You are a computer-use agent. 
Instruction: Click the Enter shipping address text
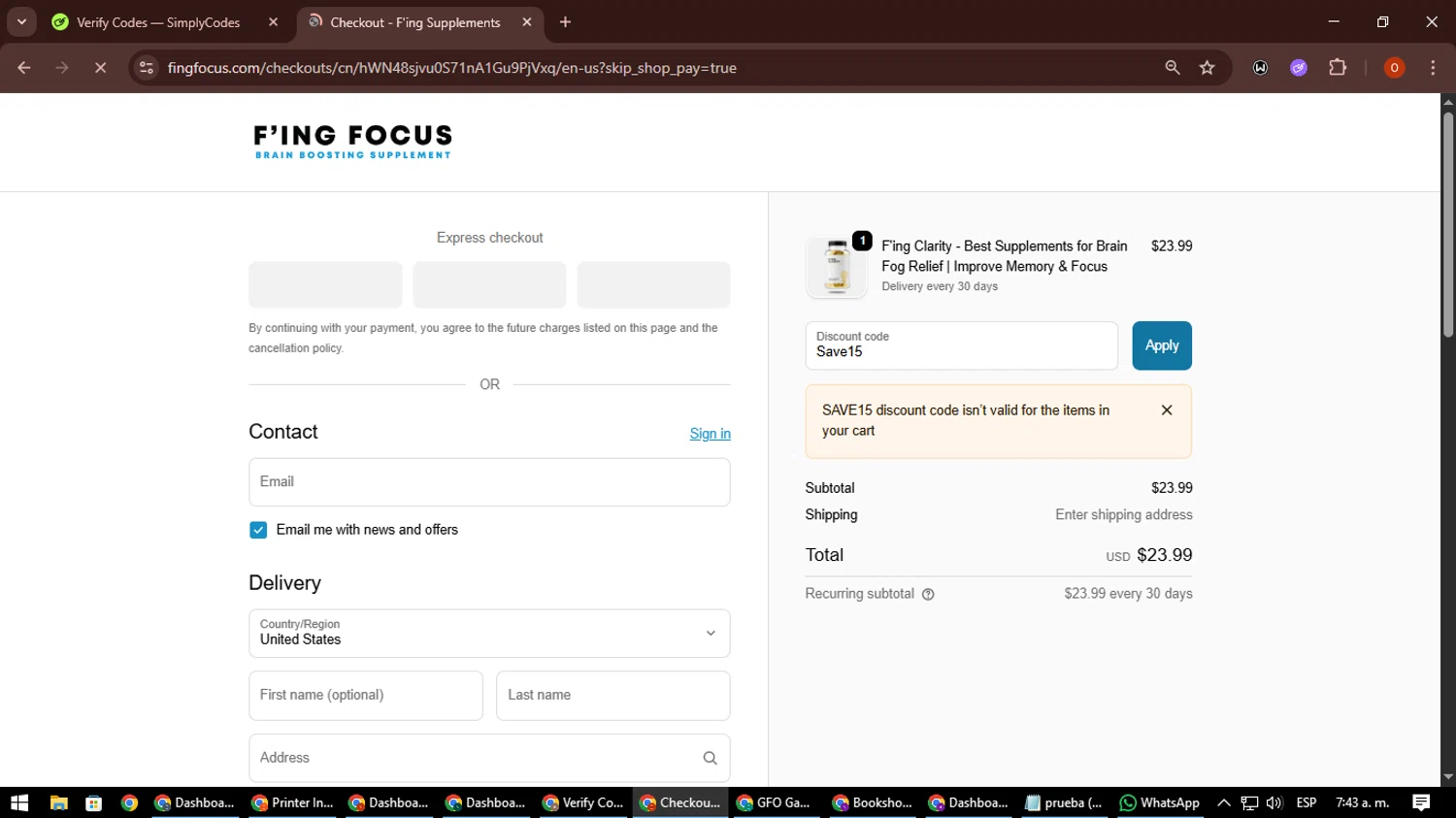point(1124,515)
